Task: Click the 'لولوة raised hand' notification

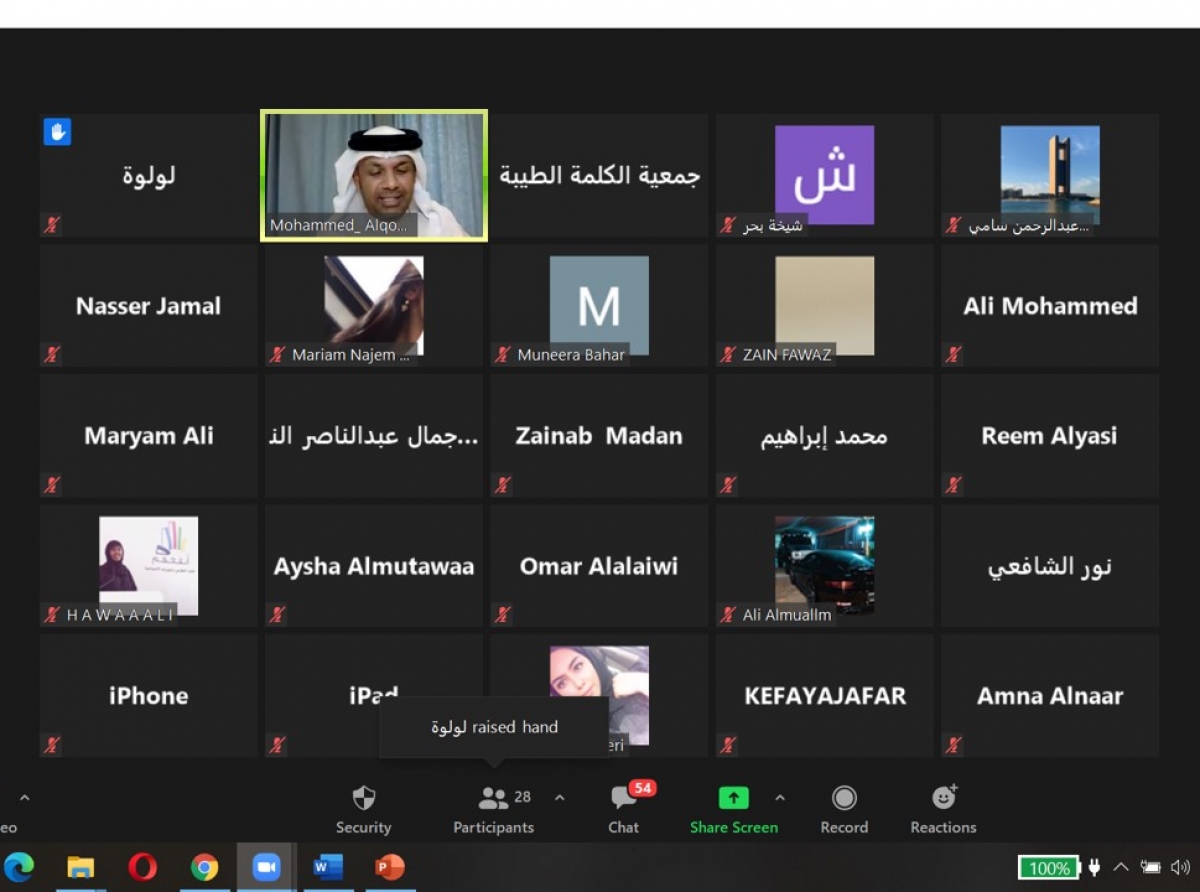Action: point(494,727)
